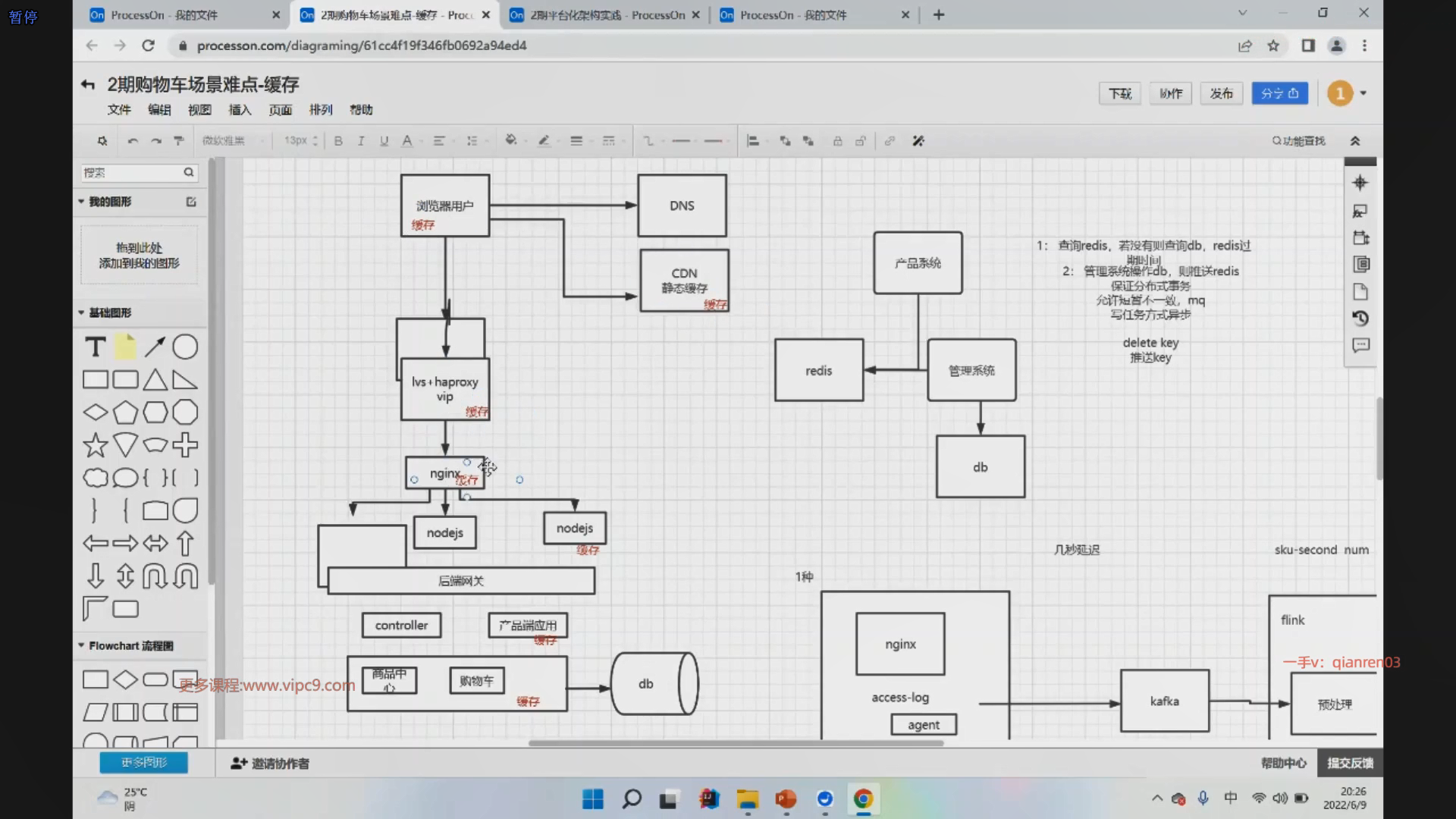Open the history versions icon
Screen dimensions: 1456x819
tap(1360, 318)
